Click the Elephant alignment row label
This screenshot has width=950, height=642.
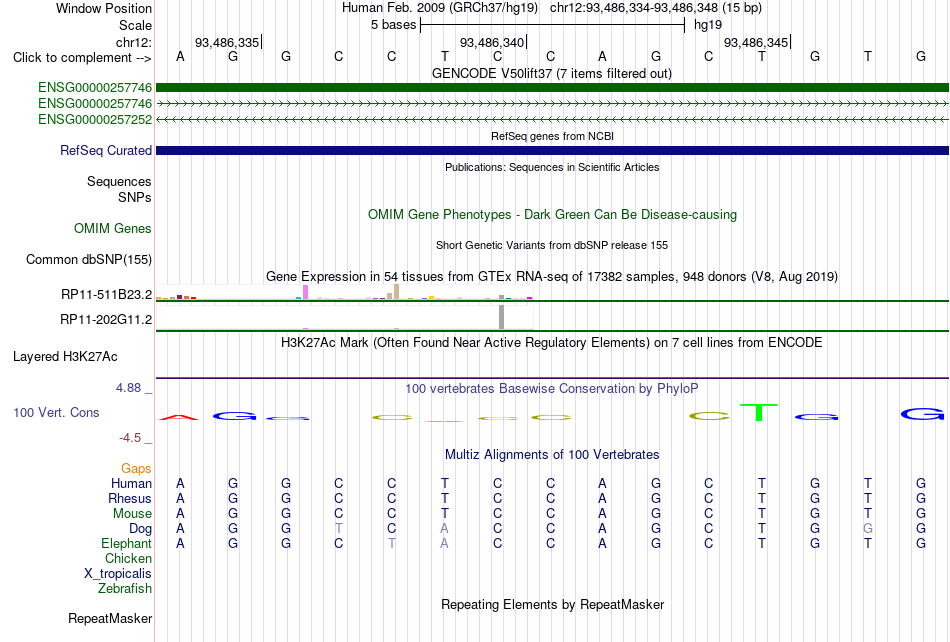[127, 543]
